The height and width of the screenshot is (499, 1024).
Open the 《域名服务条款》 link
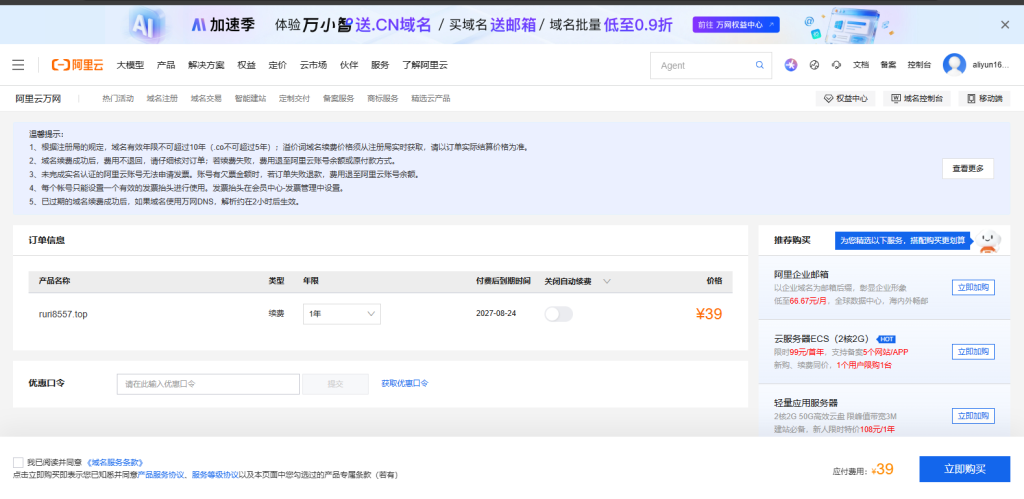[x=114, y=462]
